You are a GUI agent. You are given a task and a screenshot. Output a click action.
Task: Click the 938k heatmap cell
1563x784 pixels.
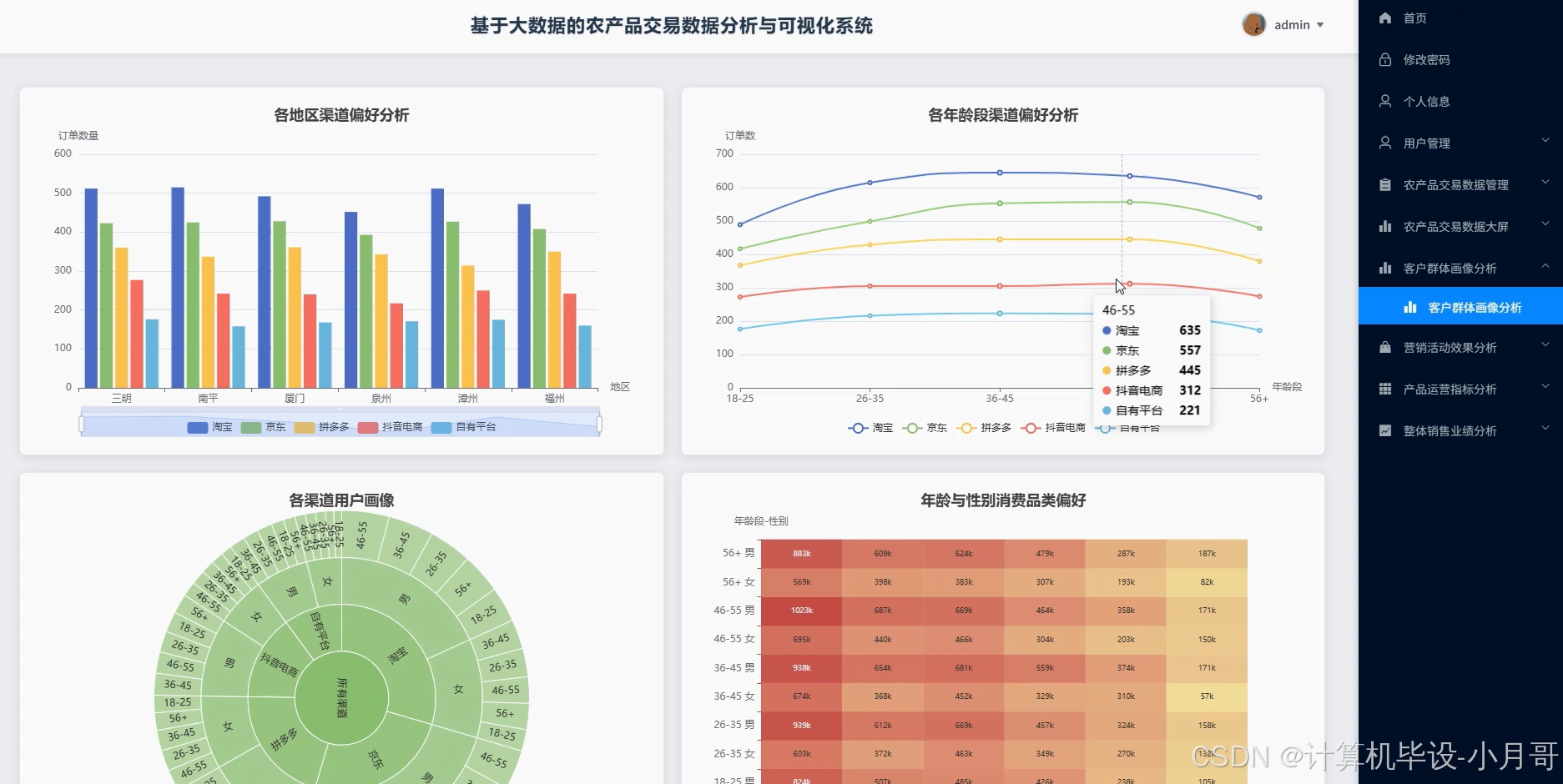(x=801, y=668)
